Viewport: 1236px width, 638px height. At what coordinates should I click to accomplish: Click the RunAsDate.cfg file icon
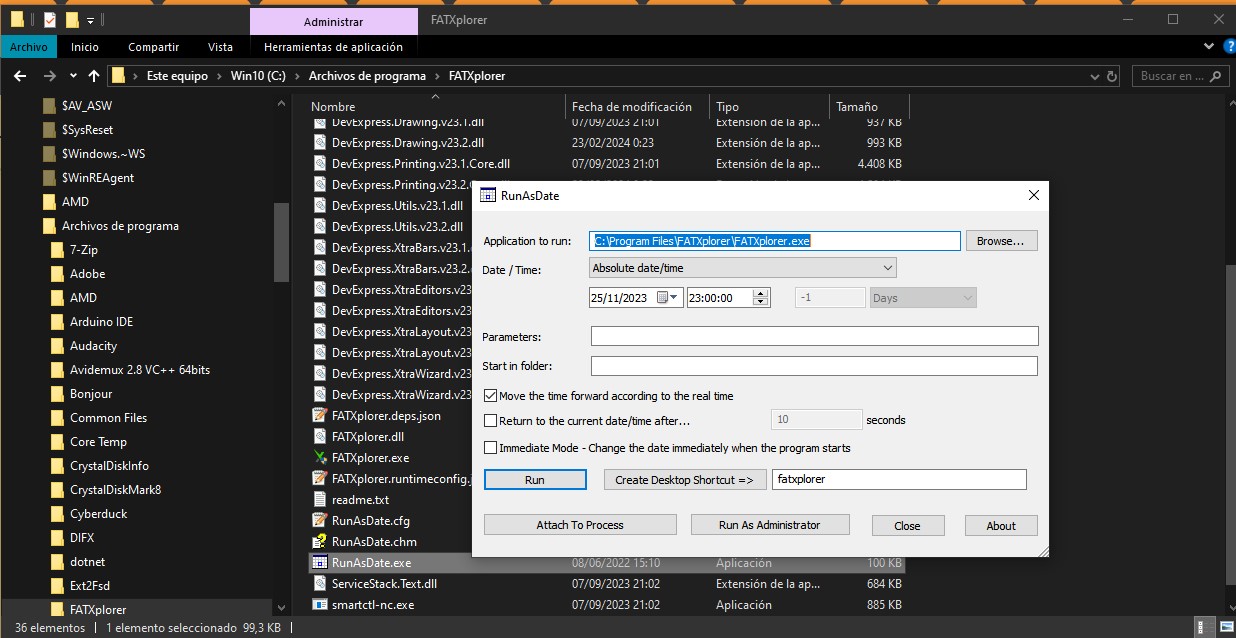click(320, 521)
